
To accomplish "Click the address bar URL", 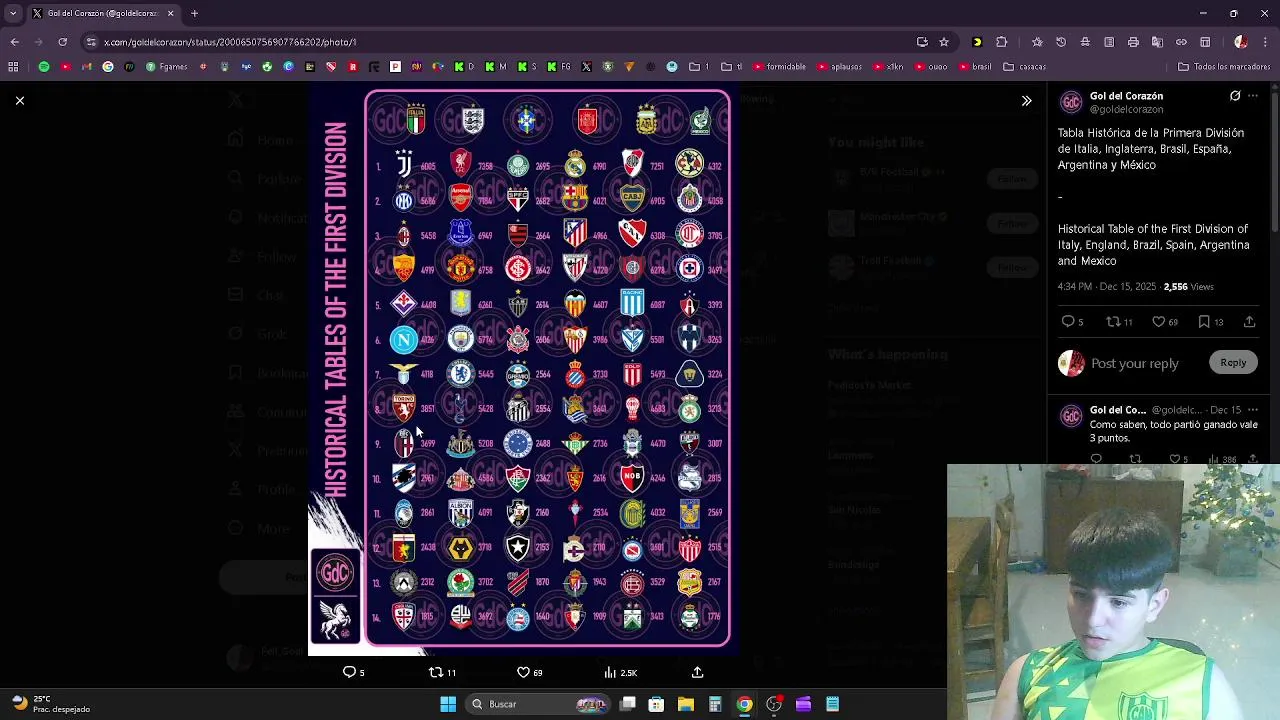I will (230, 42).
